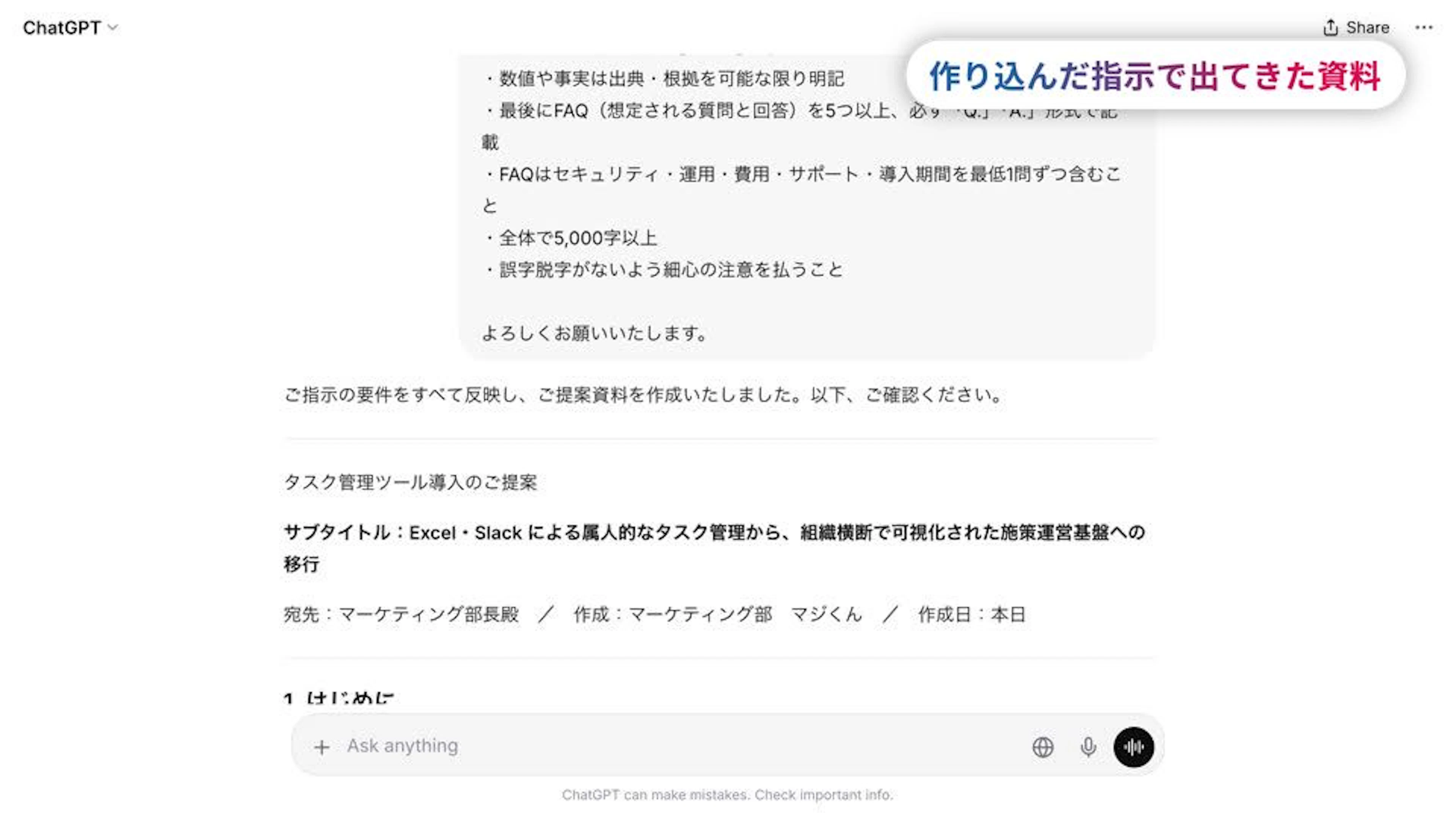Viewport: 1456px width, 819px height.
Task: Click the plus attach icon in composer
Action: 322,747
